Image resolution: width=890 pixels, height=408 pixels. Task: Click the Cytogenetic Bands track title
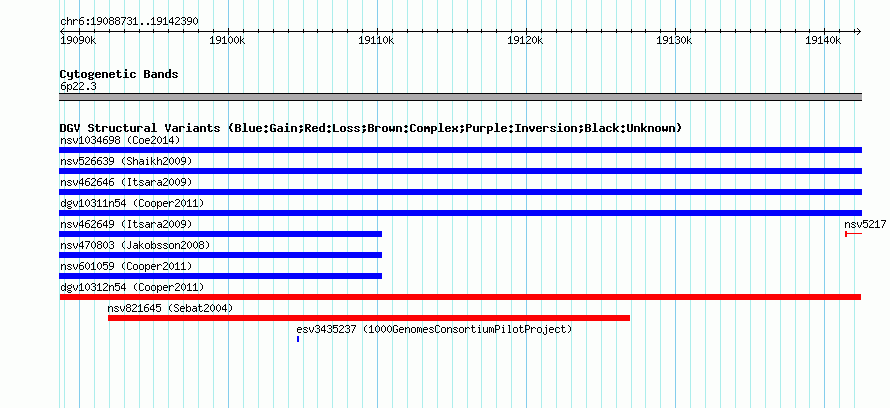pyautogui.click(x=119, y=74)
